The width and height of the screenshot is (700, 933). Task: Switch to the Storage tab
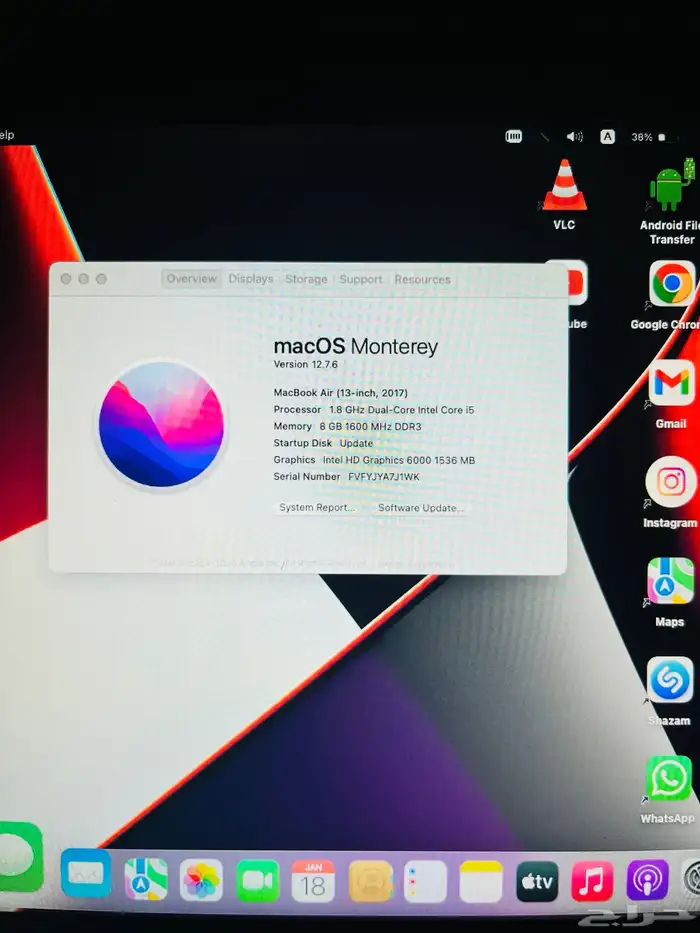[306, 280]
